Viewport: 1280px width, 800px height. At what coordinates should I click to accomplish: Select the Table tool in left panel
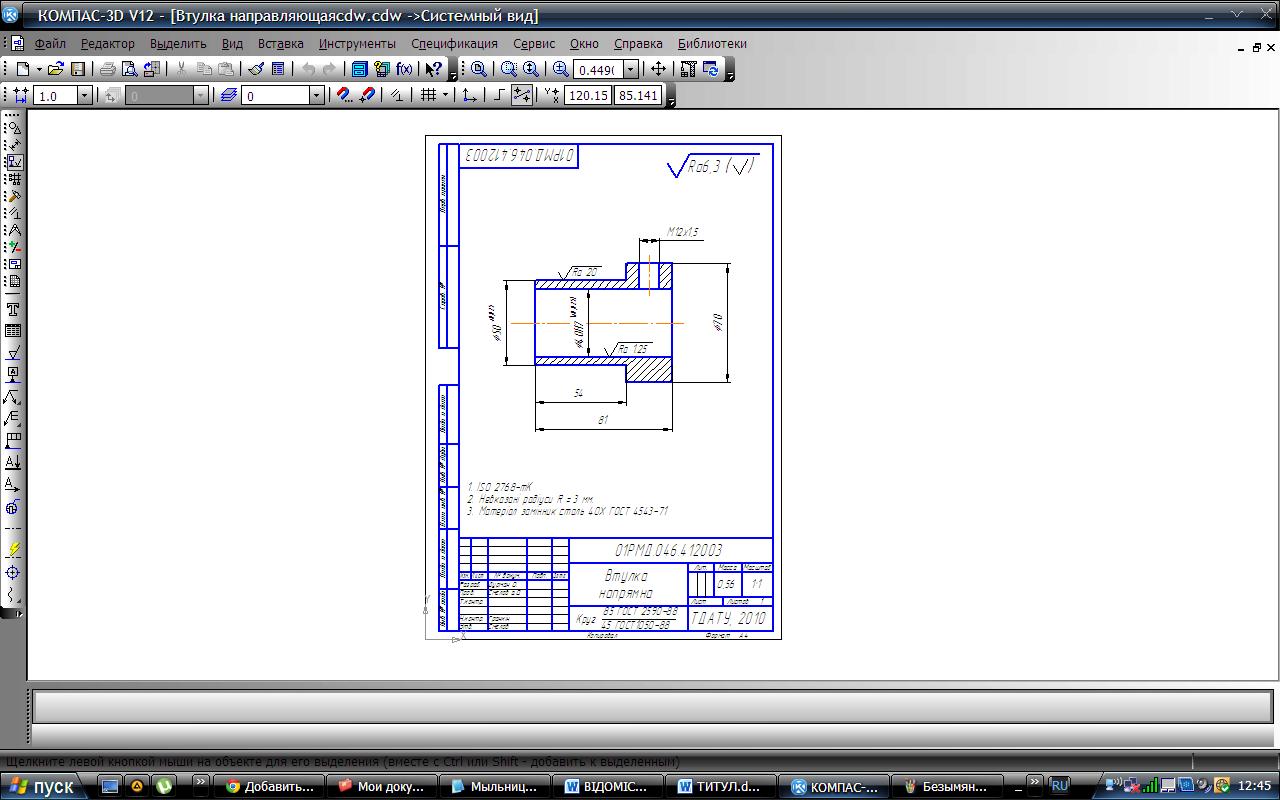tap(13, 331)
